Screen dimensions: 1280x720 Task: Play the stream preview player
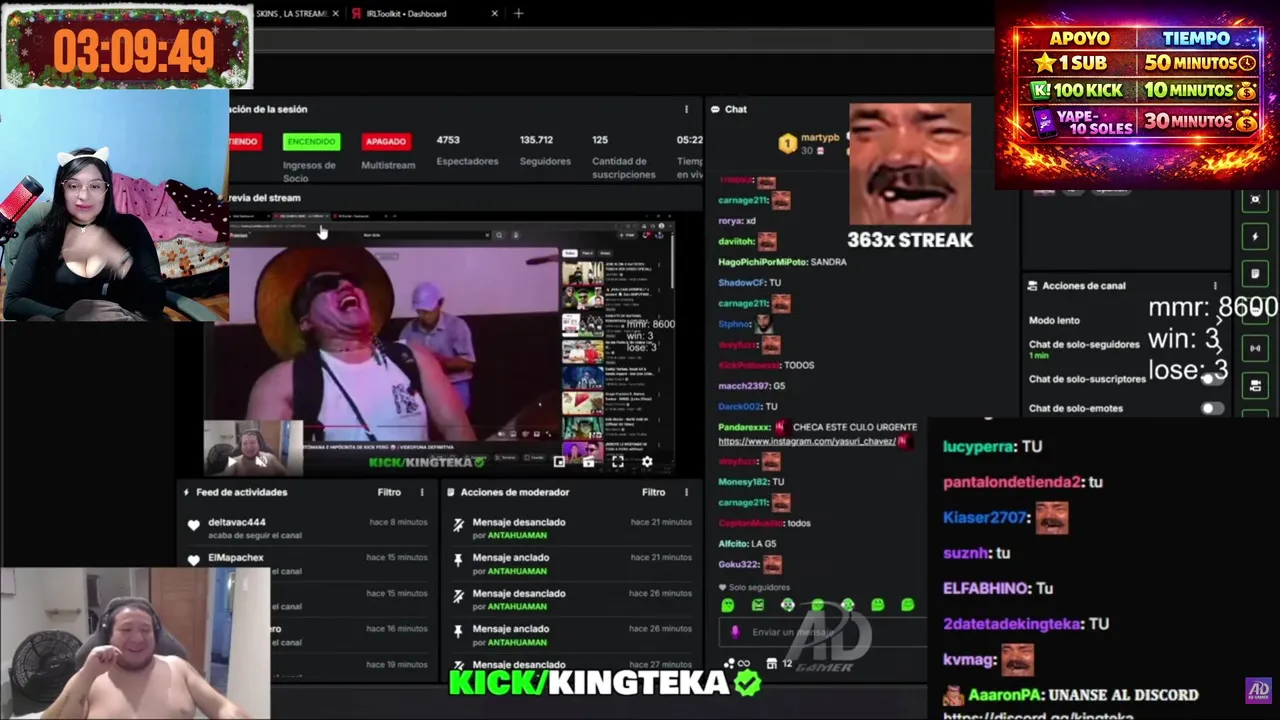(231, 462)
